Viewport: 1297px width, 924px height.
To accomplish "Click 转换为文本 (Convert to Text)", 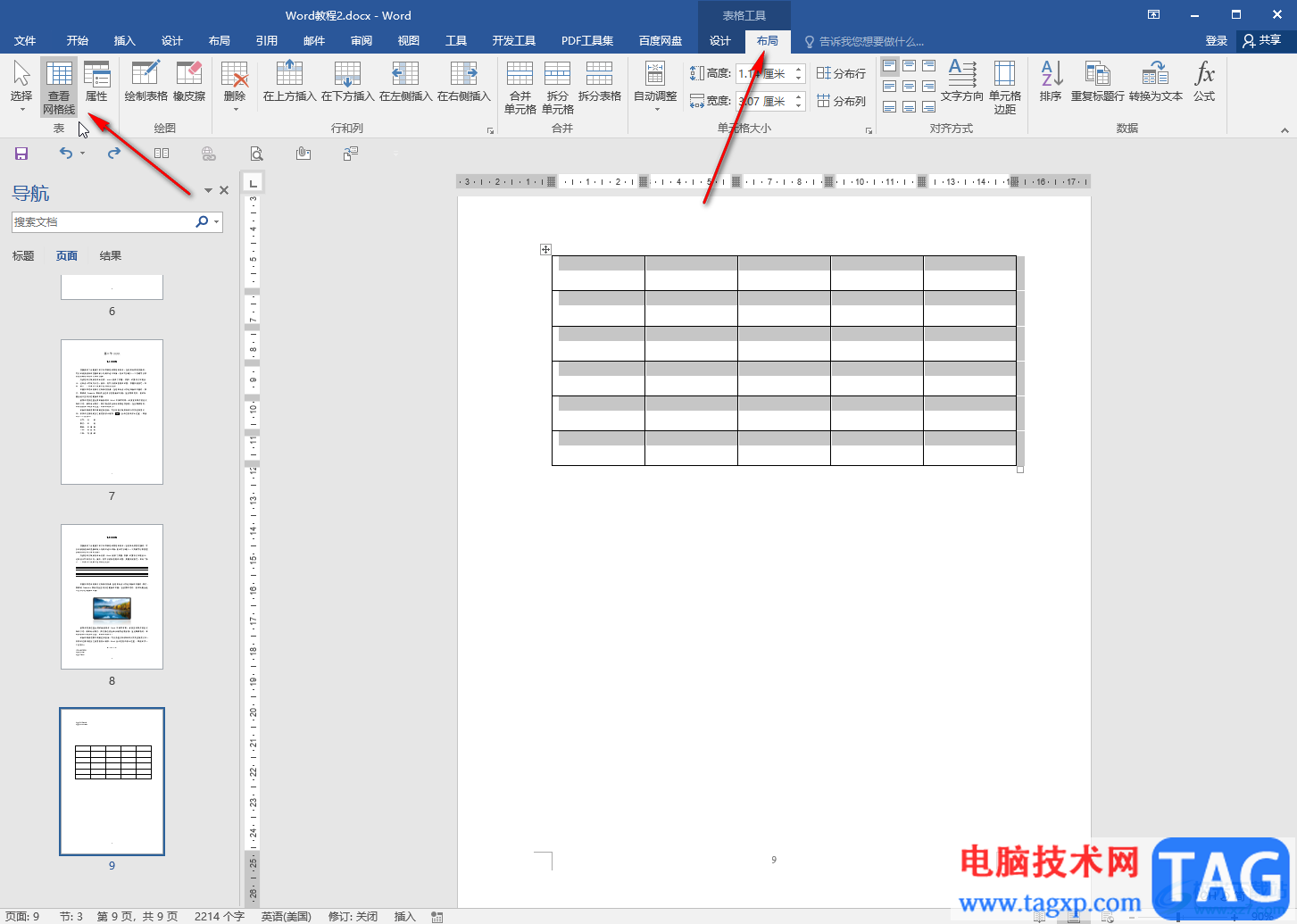I will coord(1156,82).
